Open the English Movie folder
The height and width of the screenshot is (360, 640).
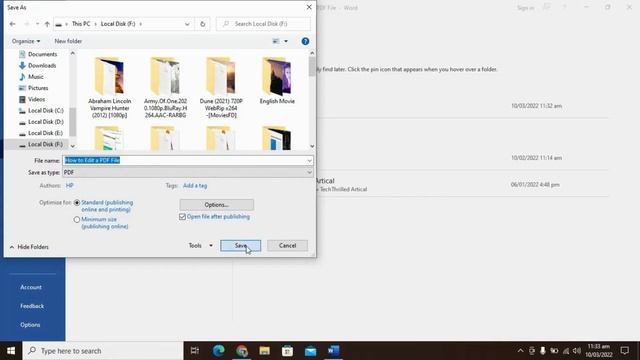click(x=277, y=80)
